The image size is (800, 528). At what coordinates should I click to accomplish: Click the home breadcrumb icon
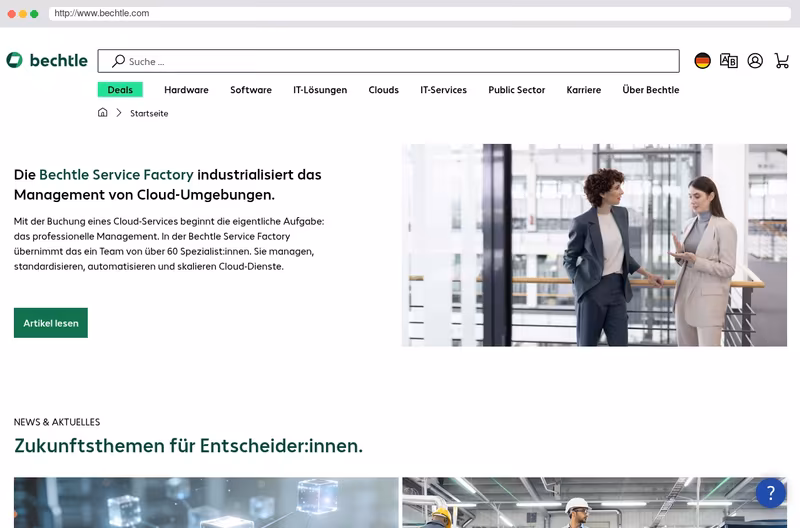click(103, 113)
